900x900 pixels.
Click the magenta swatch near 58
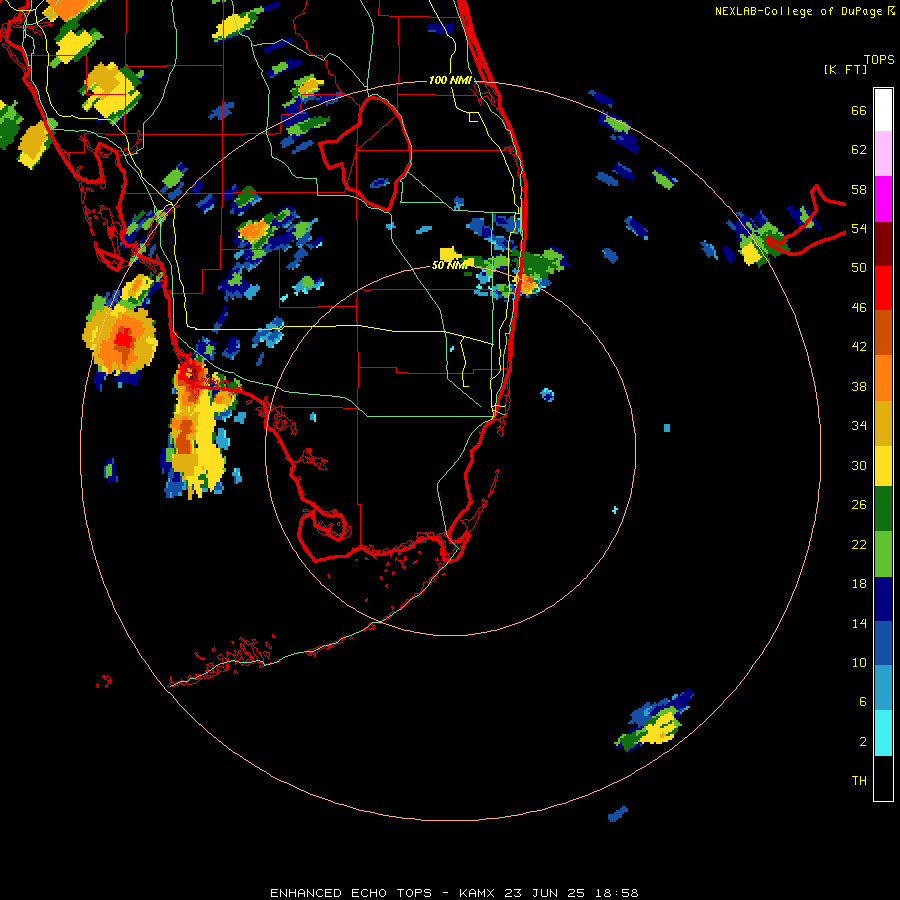[883, 199]
